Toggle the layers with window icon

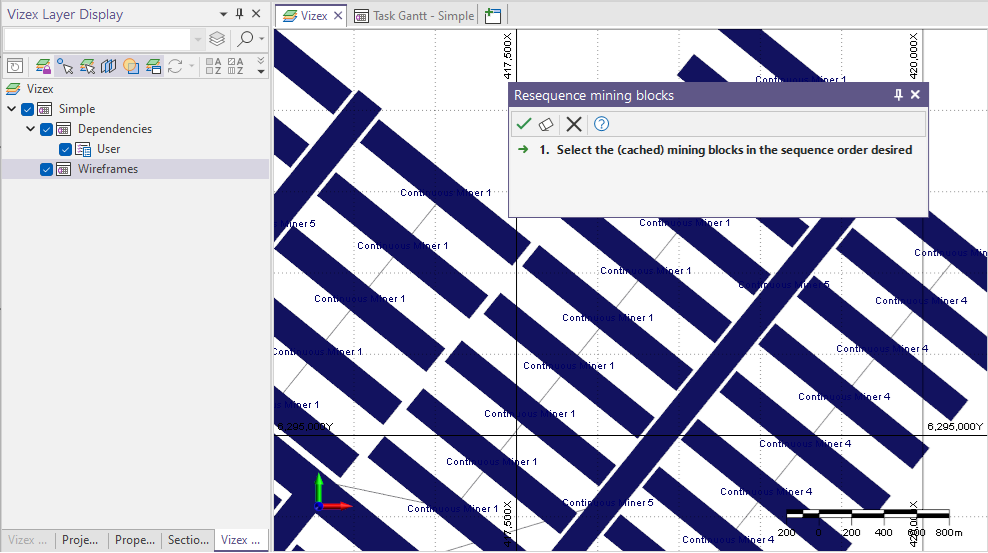tap(153, 66)
